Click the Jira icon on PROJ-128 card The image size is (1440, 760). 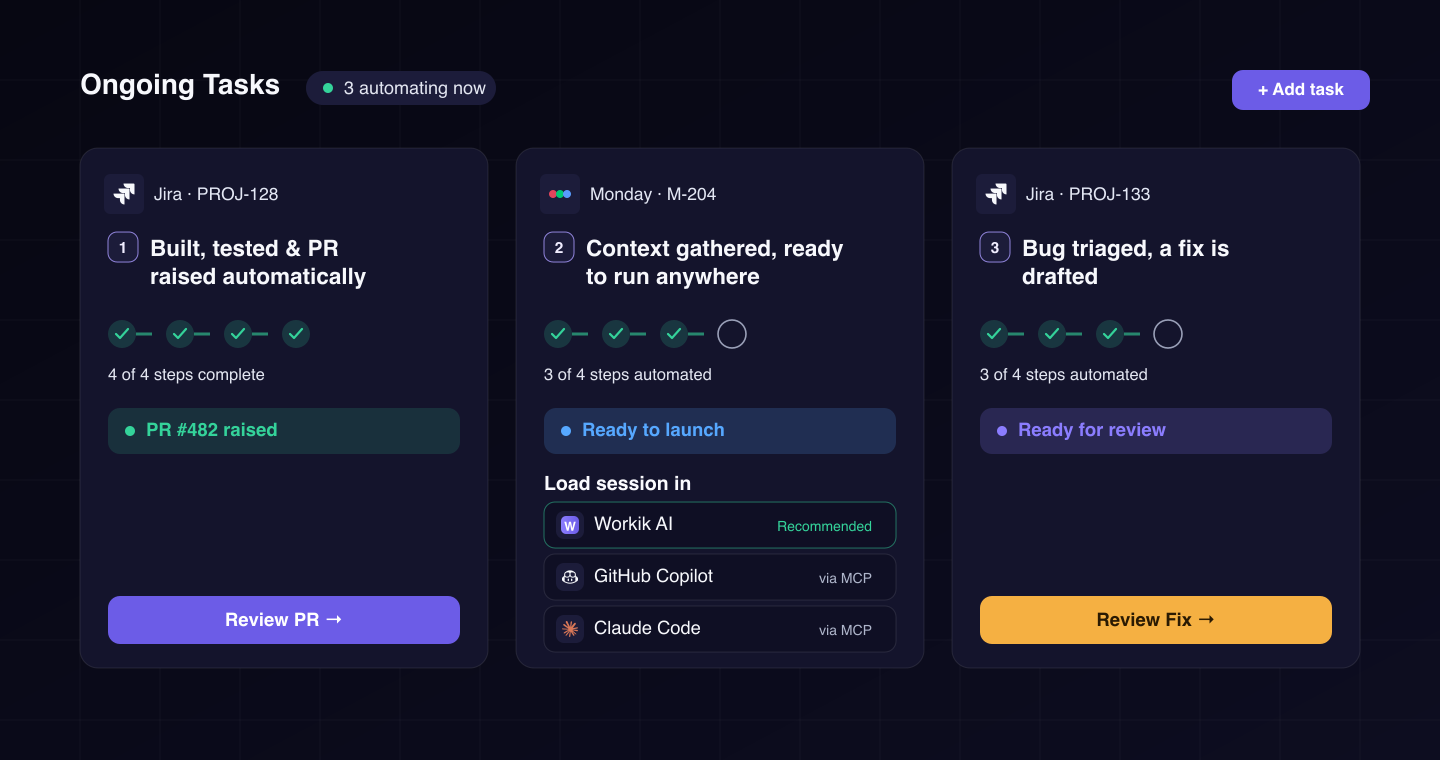coord(124,194)
